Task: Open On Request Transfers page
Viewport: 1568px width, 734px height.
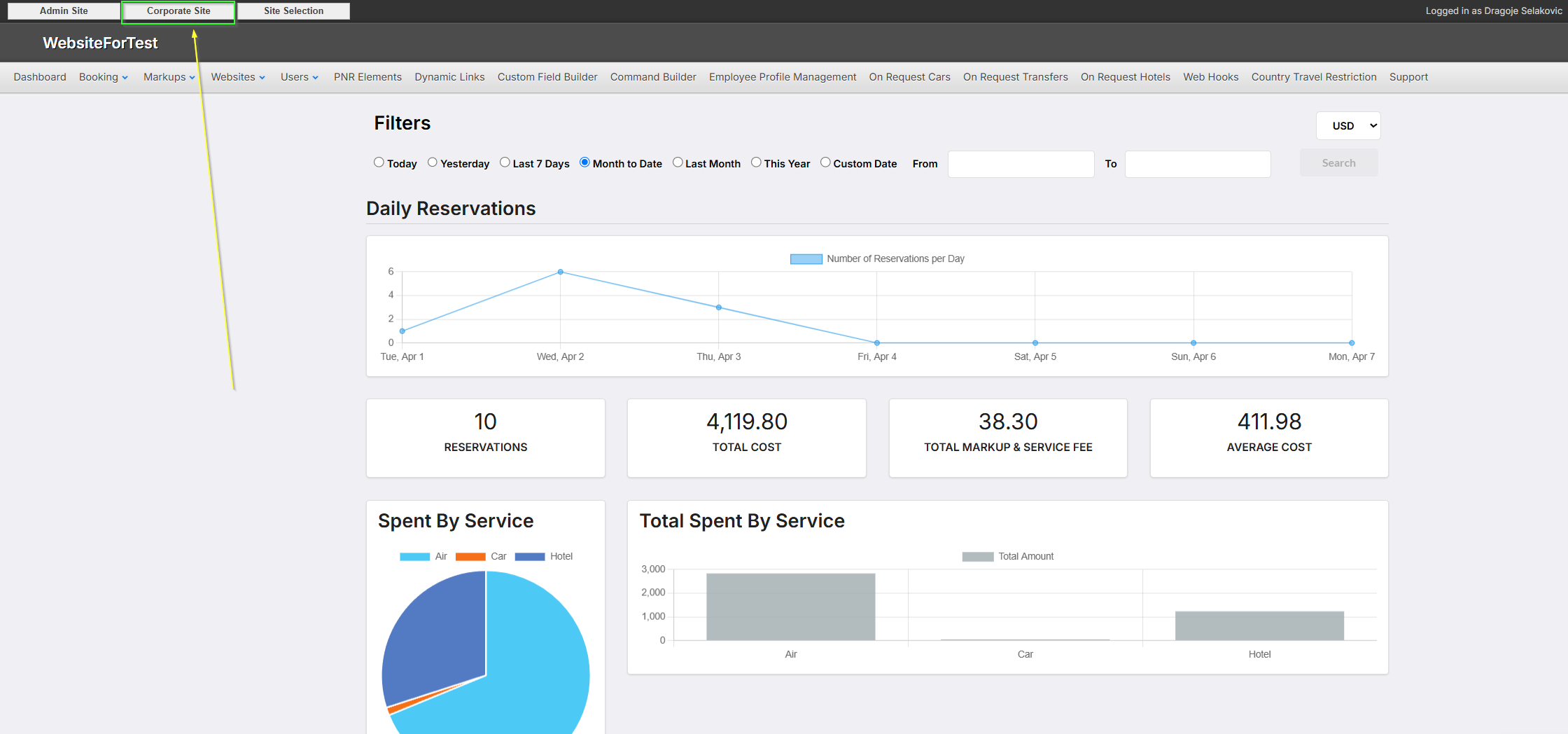Action: click(x=1015, y=77)
